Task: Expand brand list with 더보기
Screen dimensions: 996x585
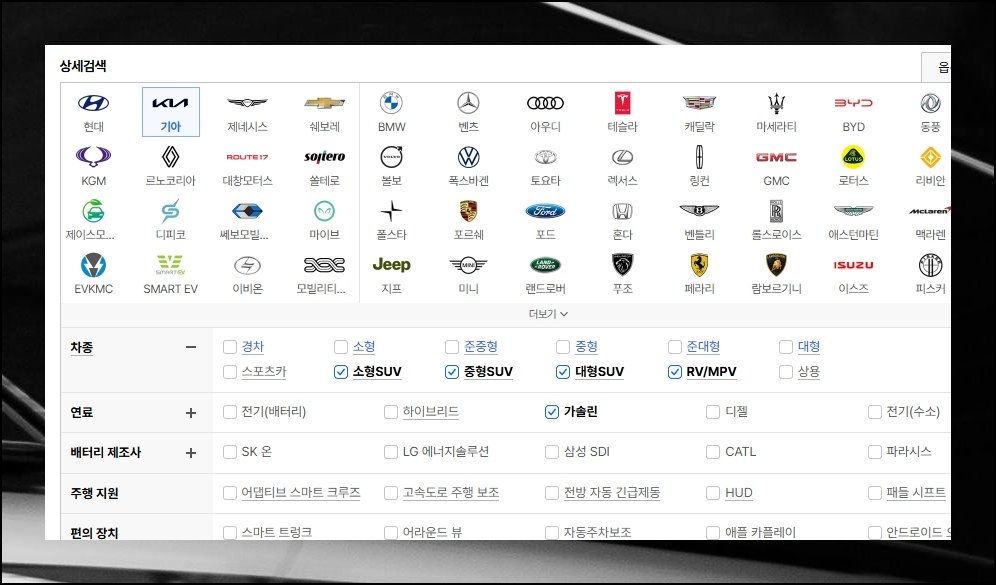Action: [x=549, y=314]
